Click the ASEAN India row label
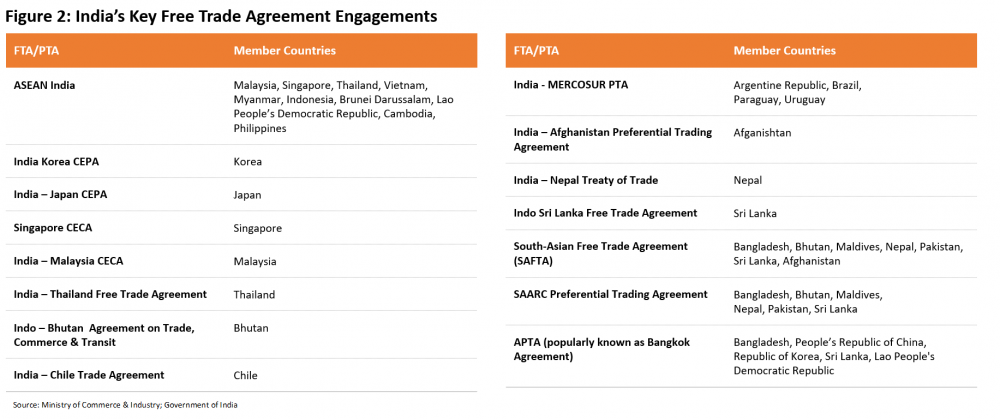 [44, 85]
